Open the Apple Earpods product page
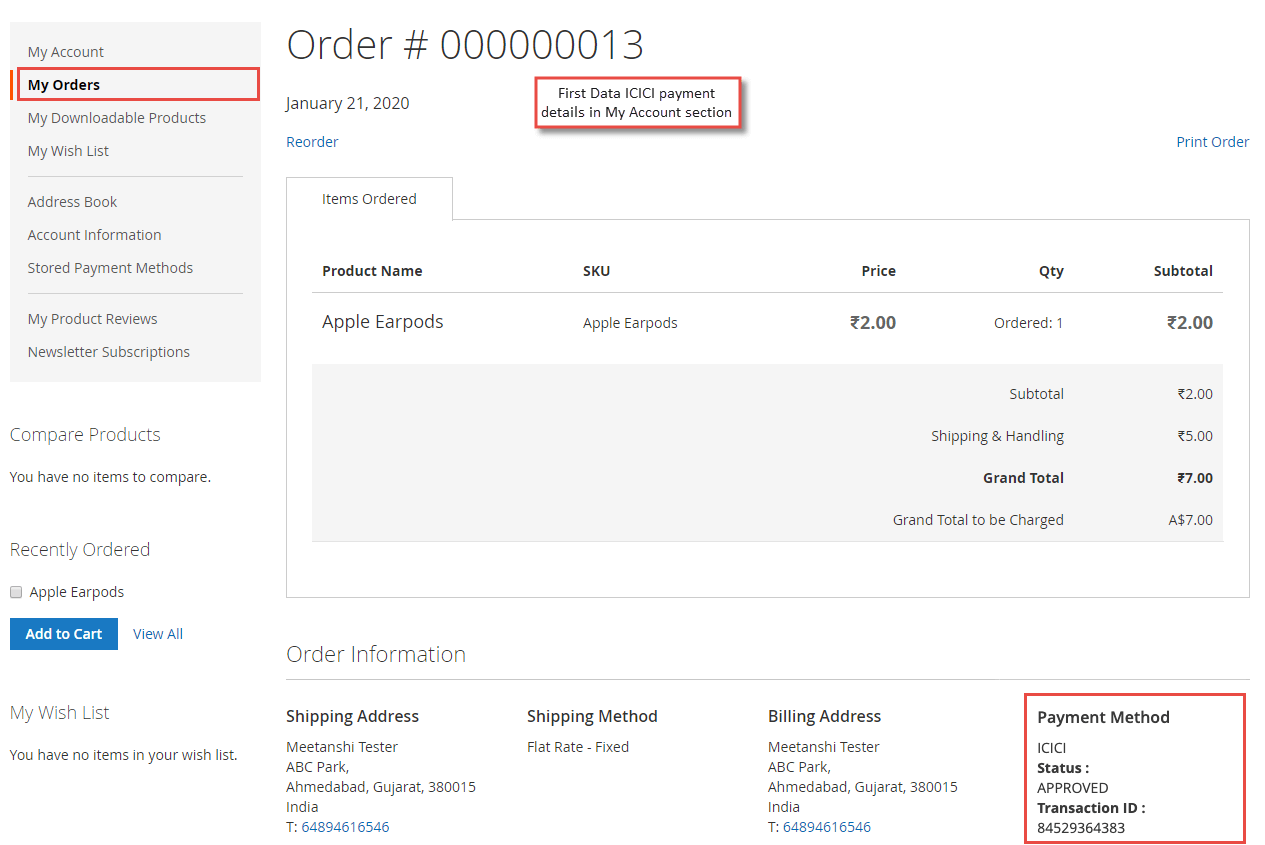 [x=382, y=321]
